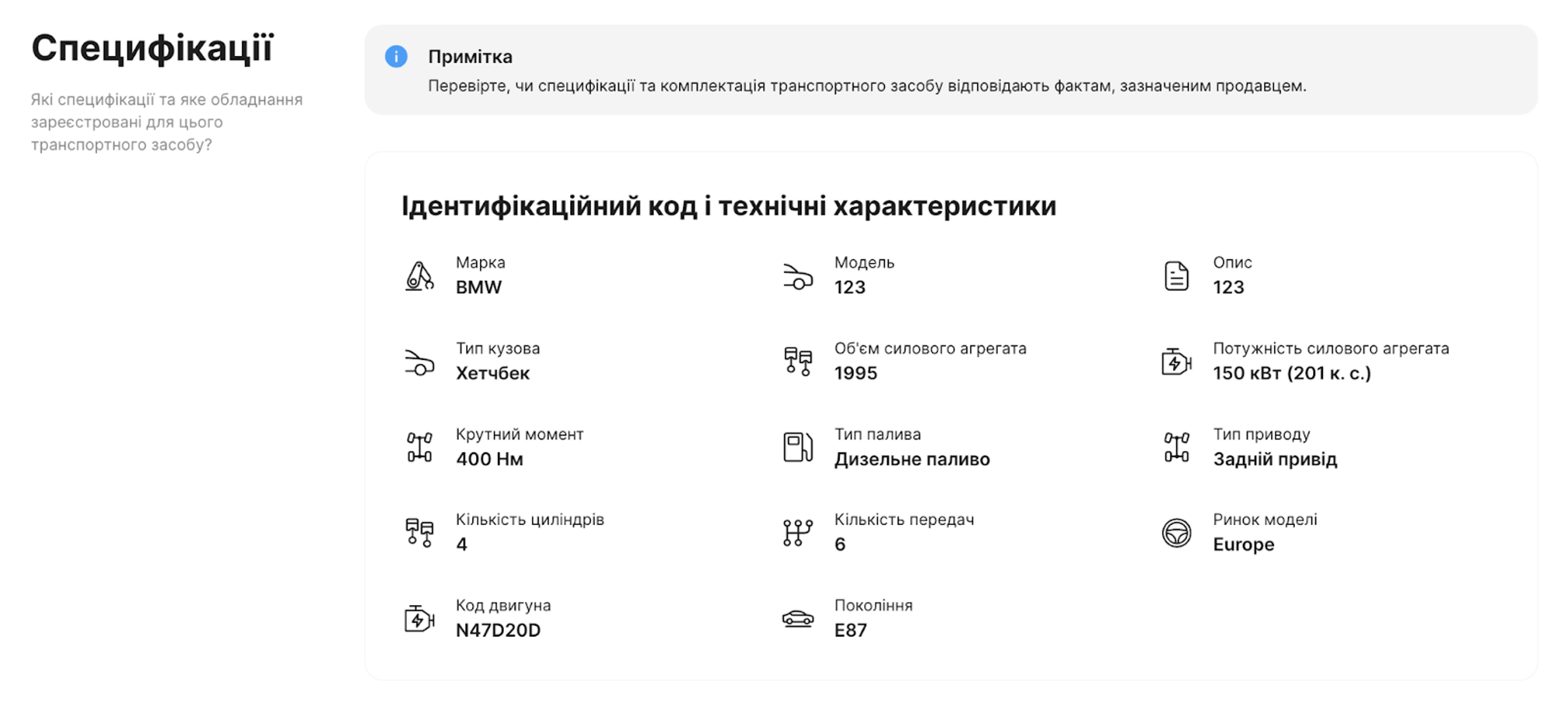Click the engine displacement value 1995

(x=856, y=373)
